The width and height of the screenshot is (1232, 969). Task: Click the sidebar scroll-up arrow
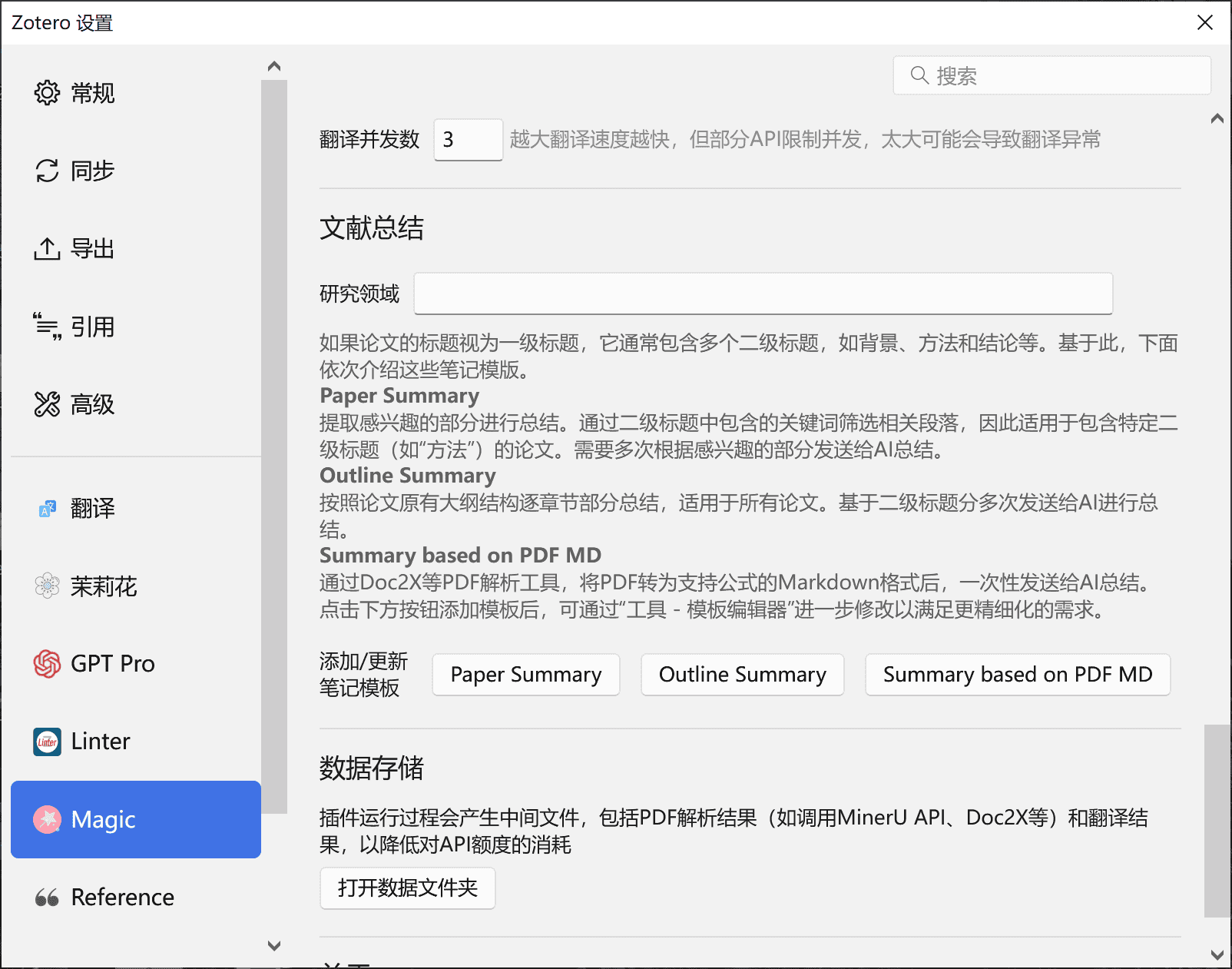274,65
